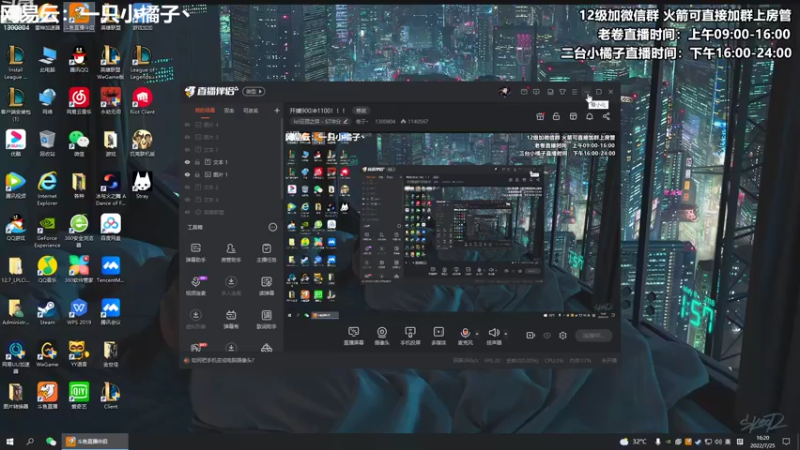
Task: Open WPS 2019 desktop icon
Action: 79,312
